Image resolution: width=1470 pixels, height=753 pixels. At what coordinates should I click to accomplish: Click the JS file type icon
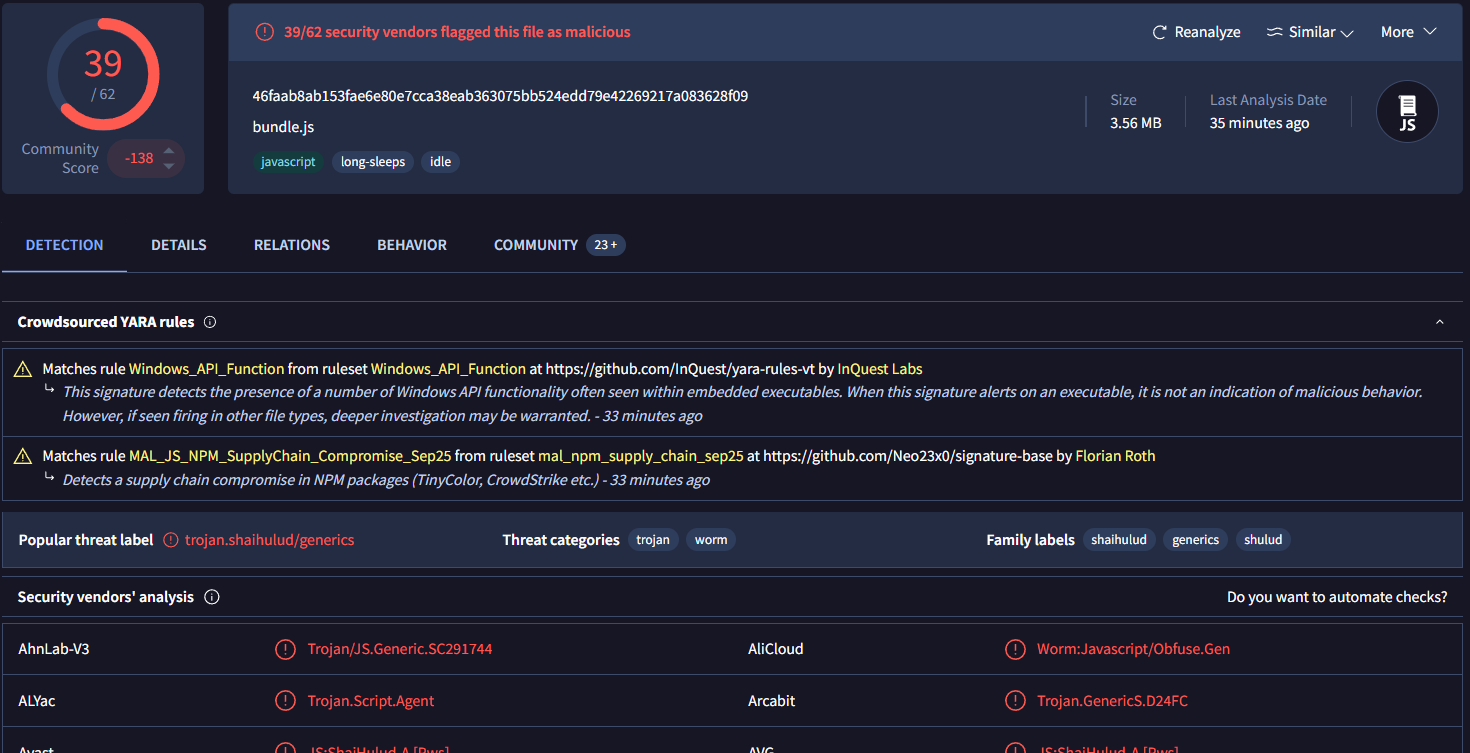click(x=1407, y=111)
